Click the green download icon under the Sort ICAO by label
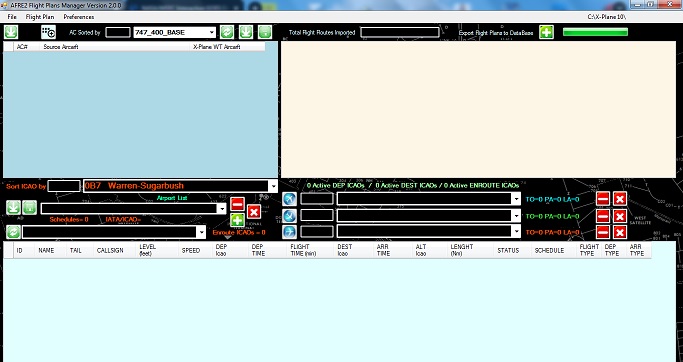 click(14, 207)
